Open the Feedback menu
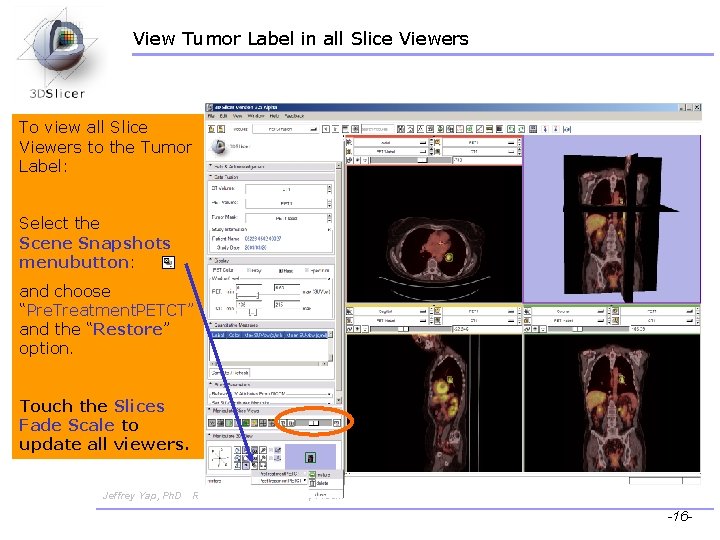720x540 pixels. (x=294, y=116)
